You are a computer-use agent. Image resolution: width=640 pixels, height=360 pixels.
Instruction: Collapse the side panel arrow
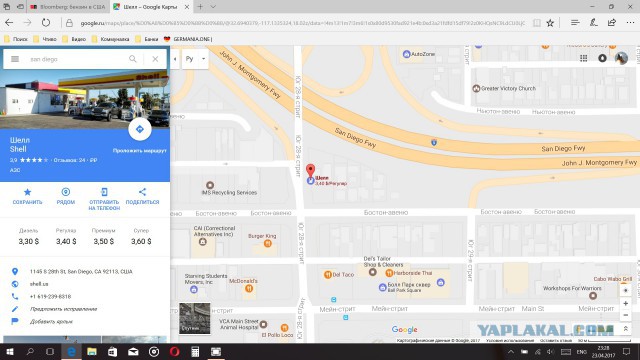(x=175, y=59)
